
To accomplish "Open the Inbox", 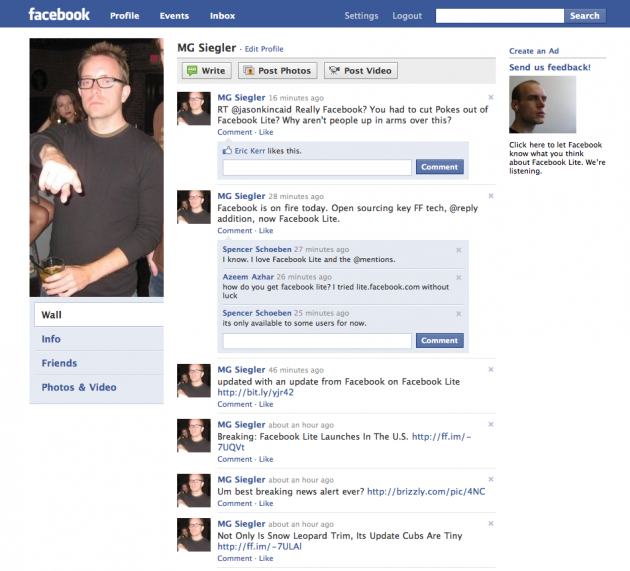I will (x=222, y=16).
